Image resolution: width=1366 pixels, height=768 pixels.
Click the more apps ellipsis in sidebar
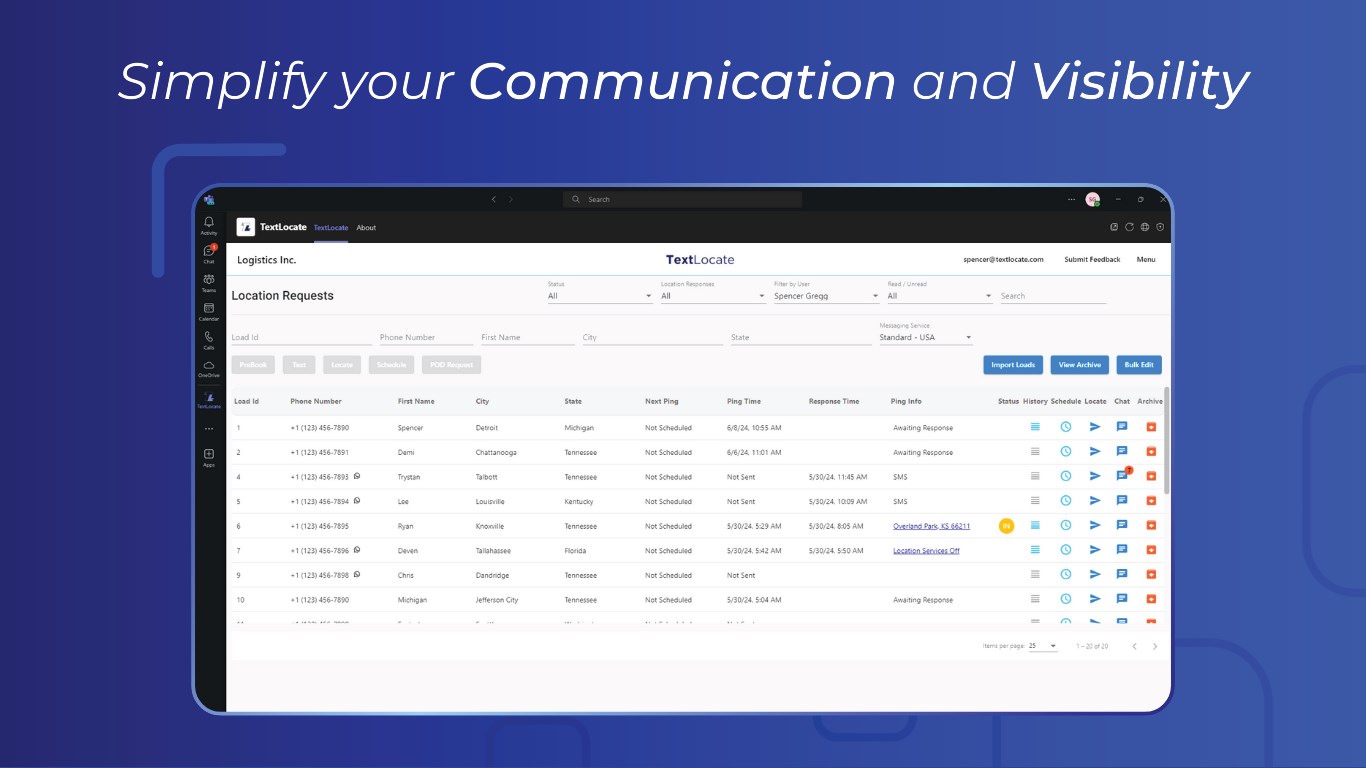point(209,428)
